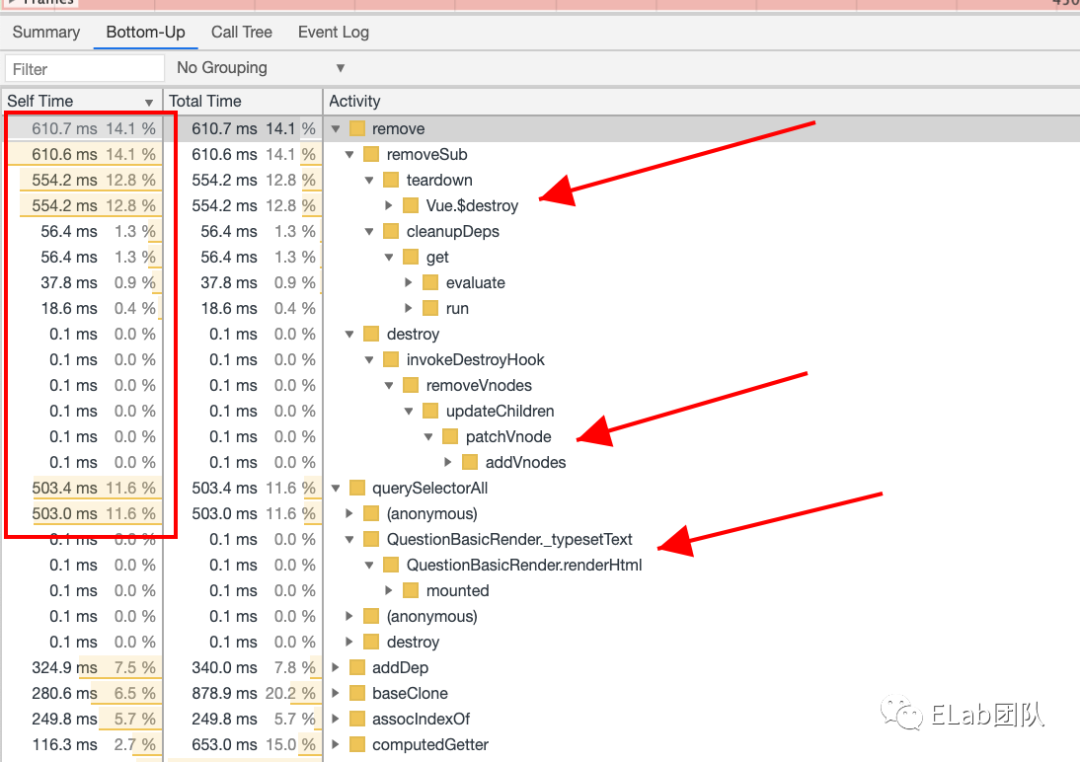
Task: Click the run category icon
Action: pyautogui.click(x=430, y=308)
